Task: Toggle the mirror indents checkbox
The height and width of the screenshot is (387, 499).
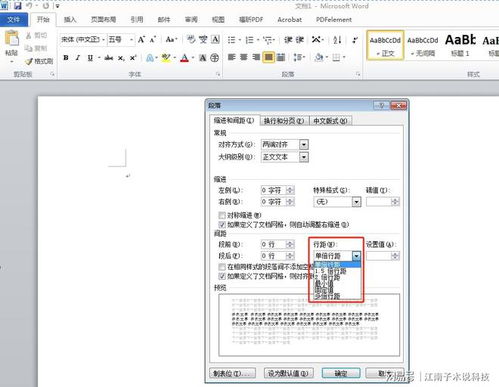Action: [x=222, y=215]
